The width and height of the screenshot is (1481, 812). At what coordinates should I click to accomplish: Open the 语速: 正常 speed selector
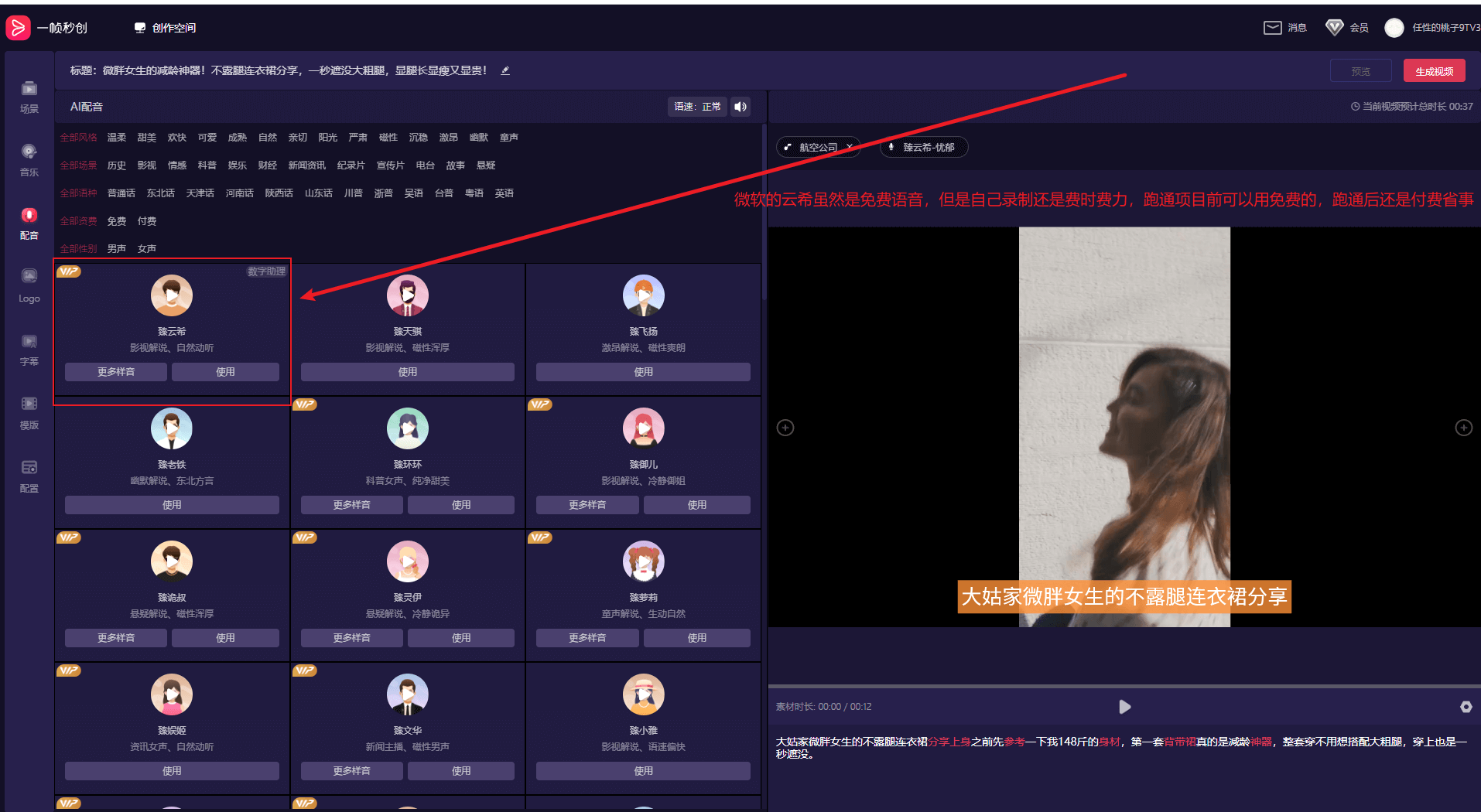(697, 107)
